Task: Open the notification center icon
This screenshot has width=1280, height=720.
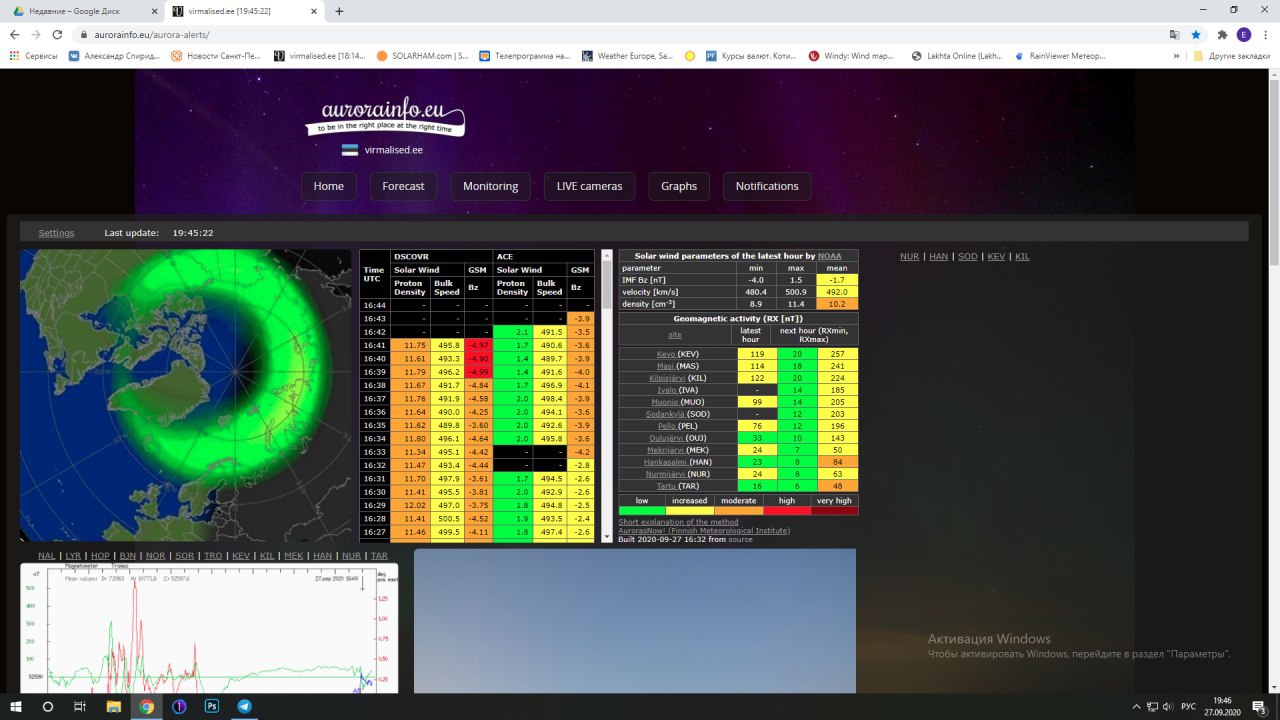Action: 1259,706
